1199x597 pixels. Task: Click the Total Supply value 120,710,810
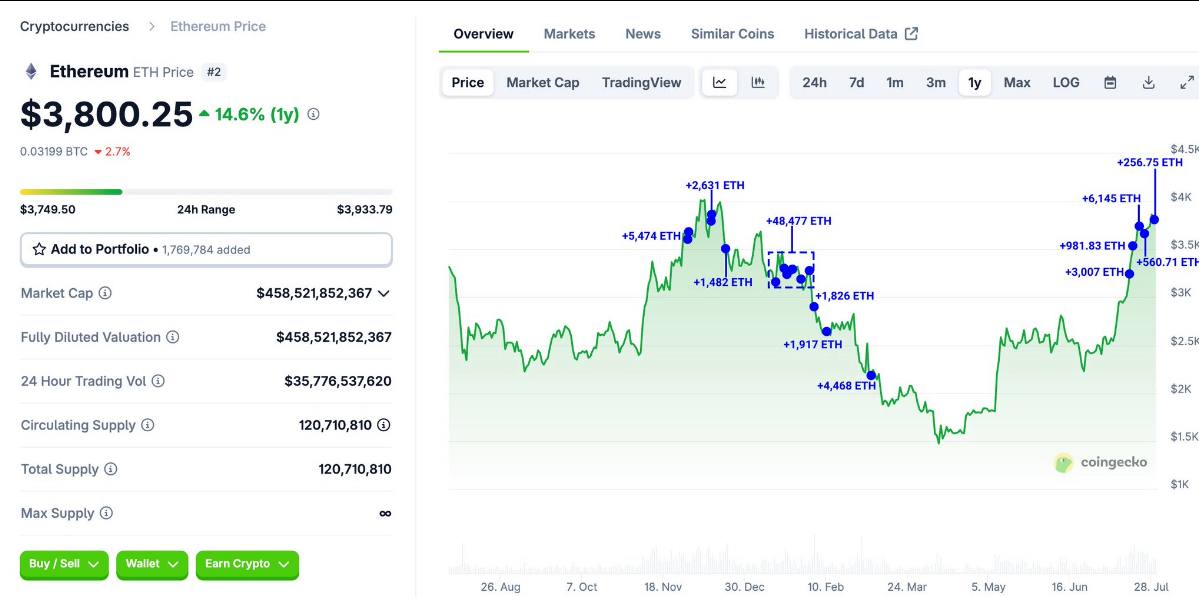point(355,469)
